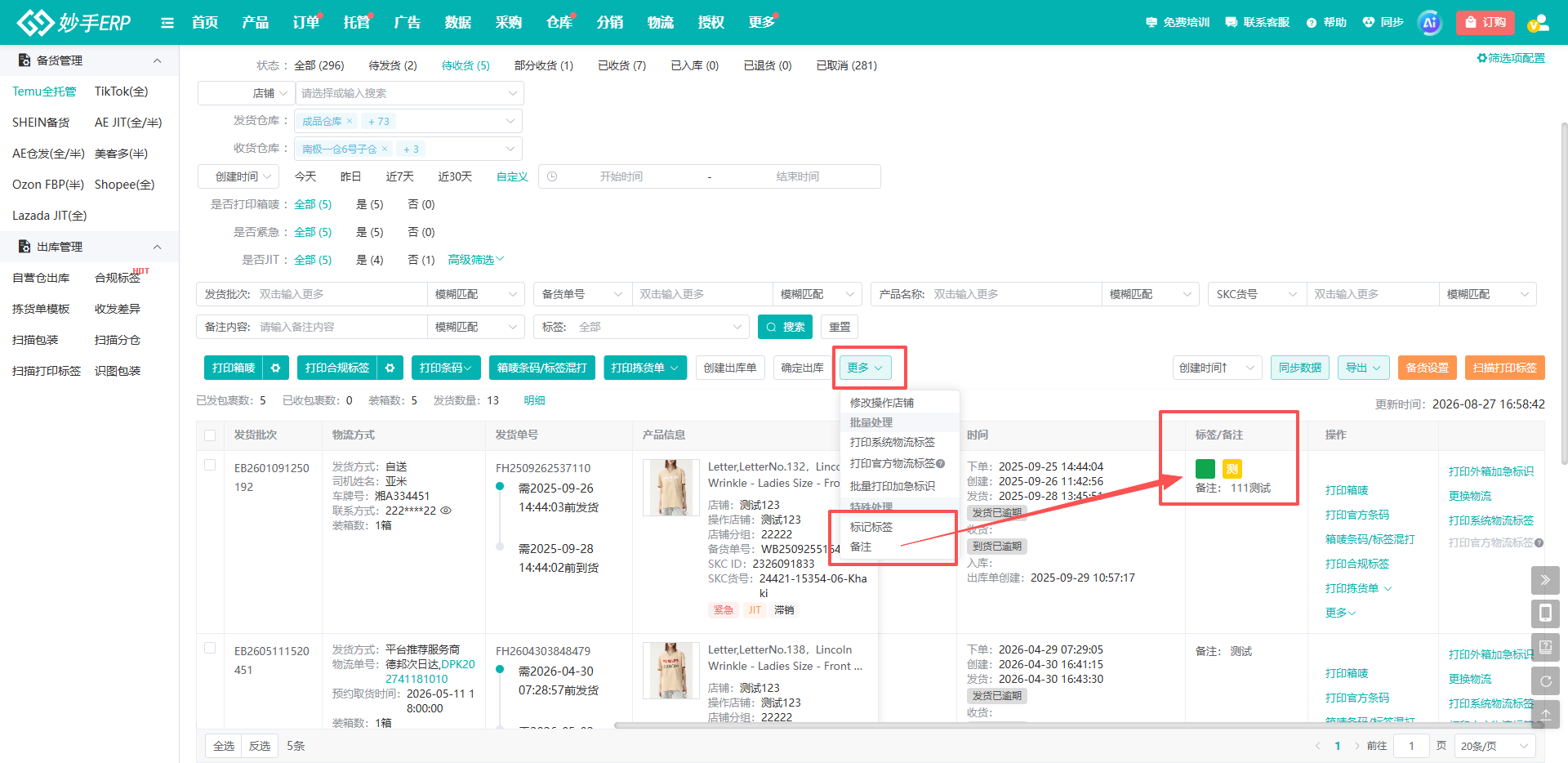Open the 创建时间 sort dropdown

click(1218, 368)
